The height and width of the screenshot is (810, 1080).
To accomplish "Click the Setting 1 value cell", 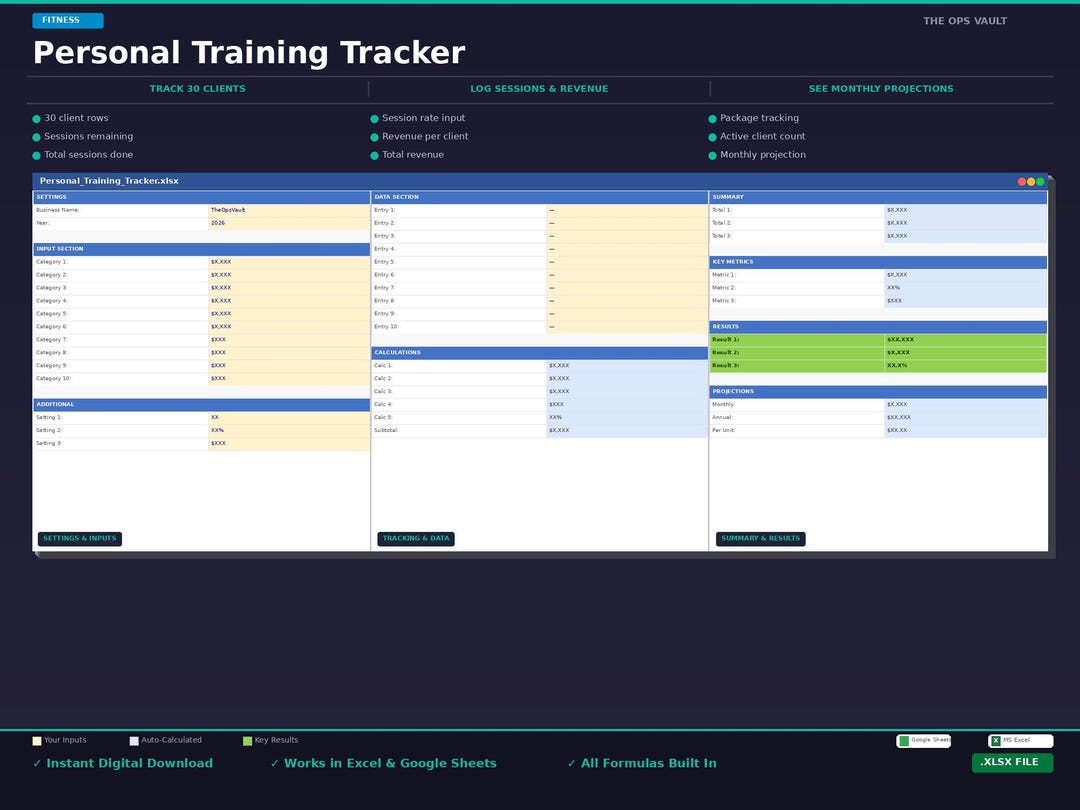I will tap(289, 417).
